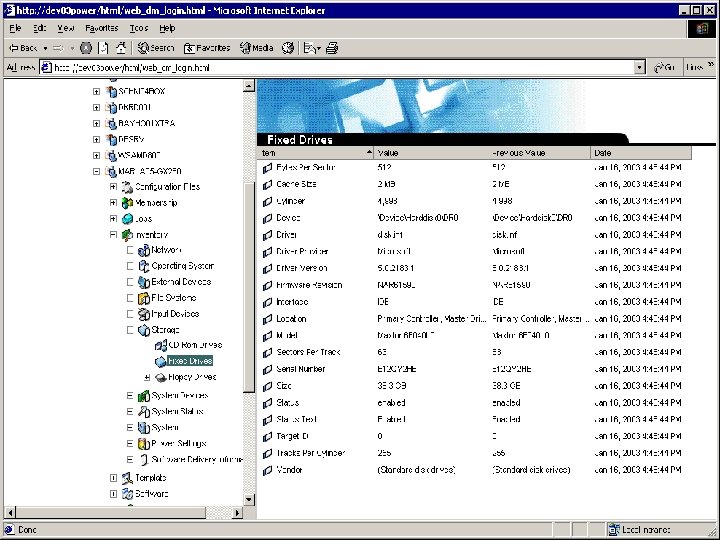Collapse the Inventory tree node
This screenshot has width=720, height=540.
click(113, 235)
